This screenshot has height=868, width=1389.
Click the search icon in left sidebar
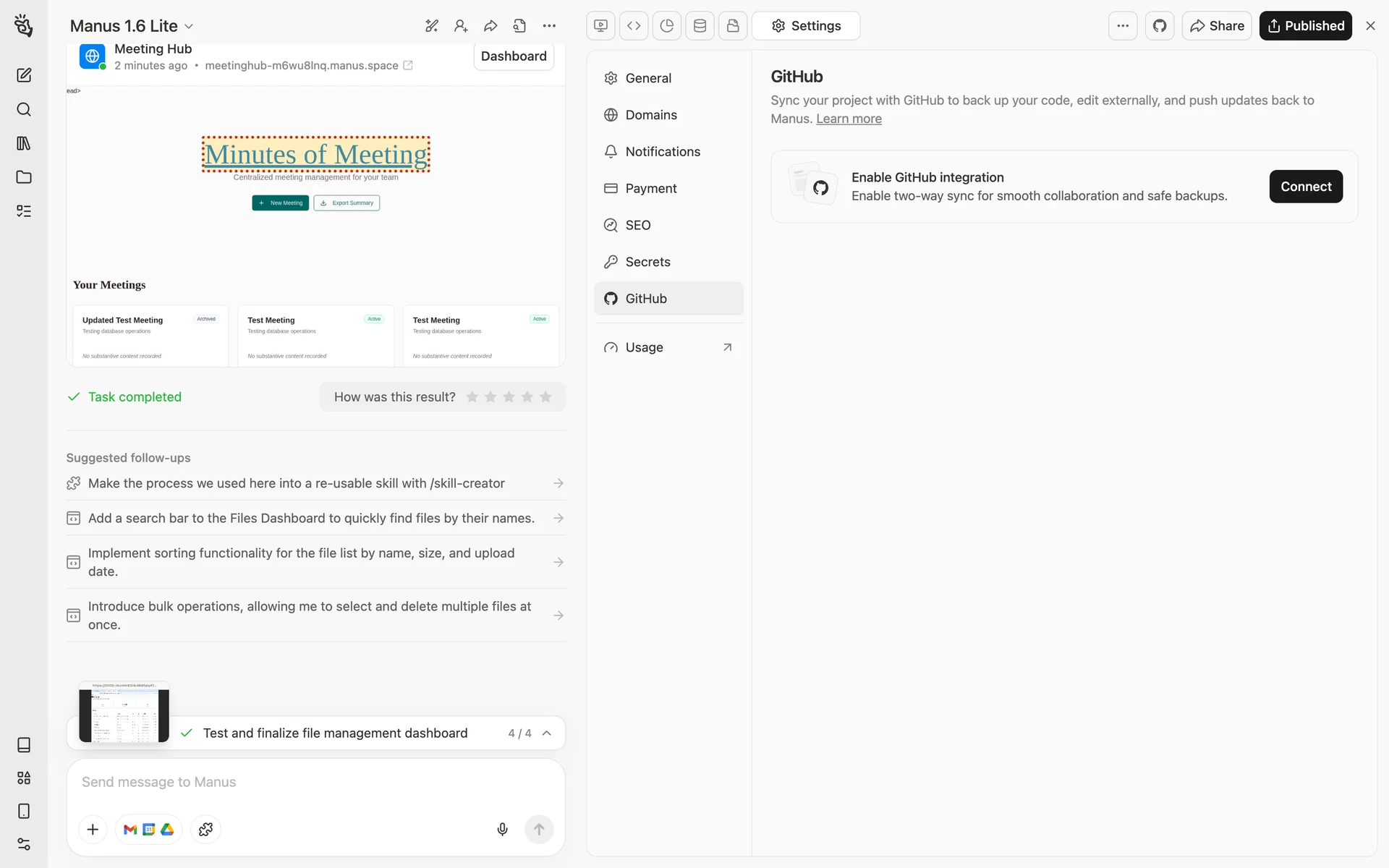point(24,109)
